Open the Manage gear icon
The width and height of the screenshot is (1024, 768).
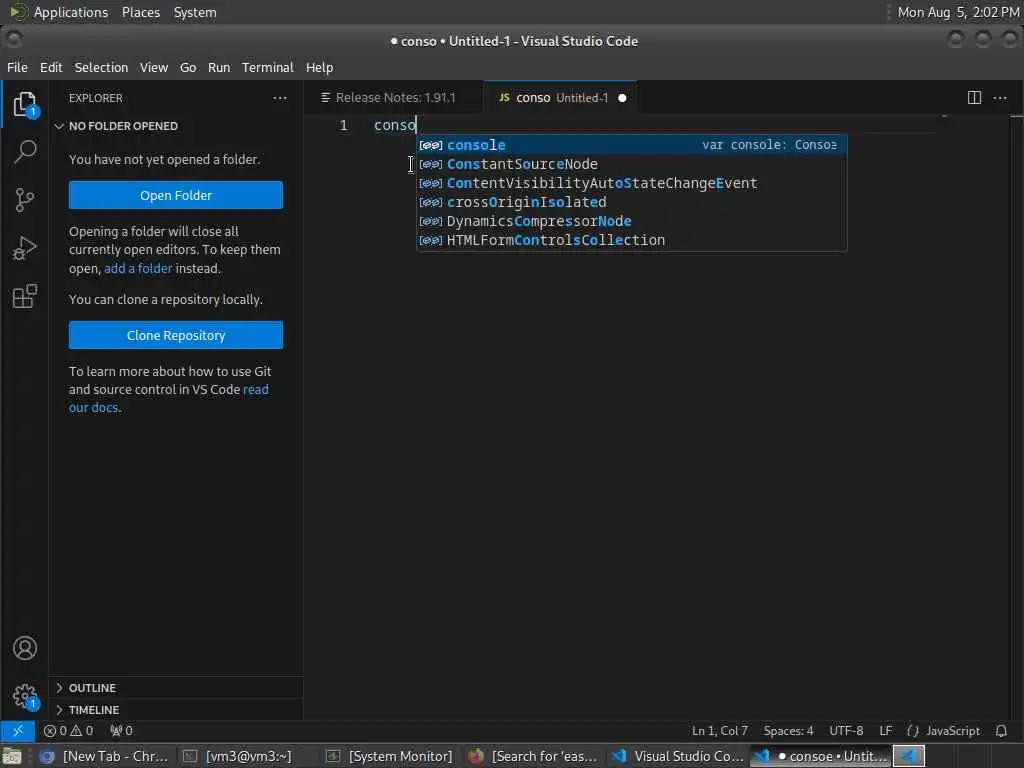click(x=25, y=696)
